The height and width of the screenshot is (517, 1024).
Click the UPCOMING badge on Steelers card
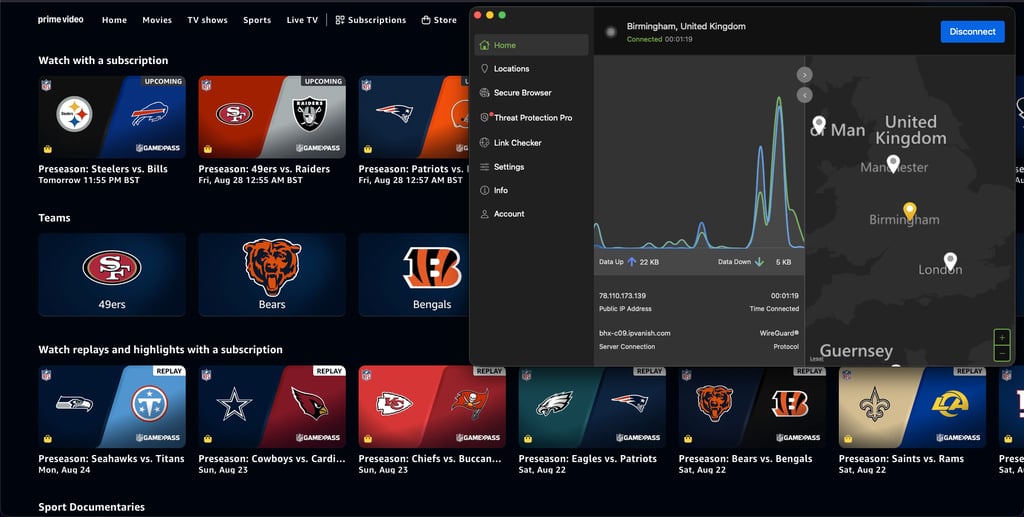coord(163,82)
